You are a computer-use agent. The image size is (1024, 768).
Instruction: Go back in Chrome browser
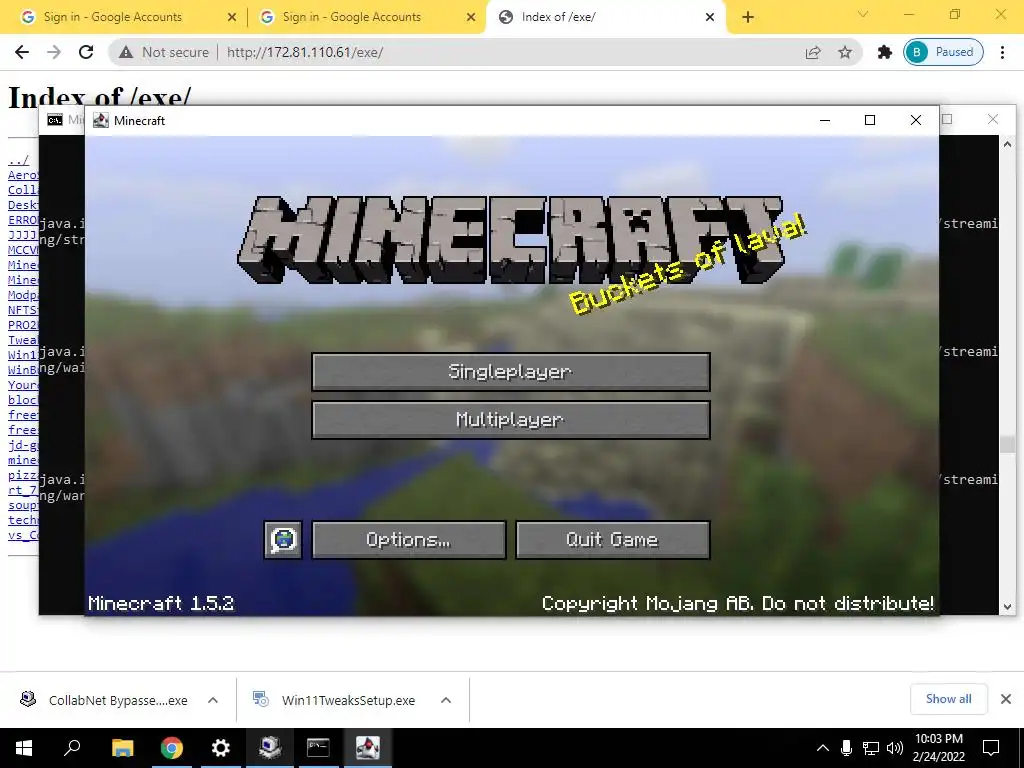tap(22, 52)
